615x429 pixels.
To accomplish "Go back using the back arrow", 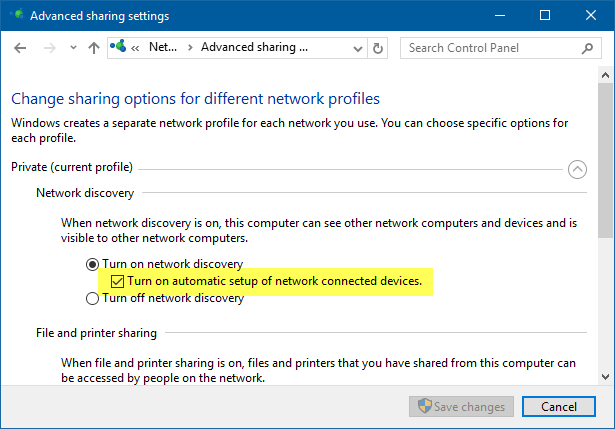I will (x=20, y=48).
